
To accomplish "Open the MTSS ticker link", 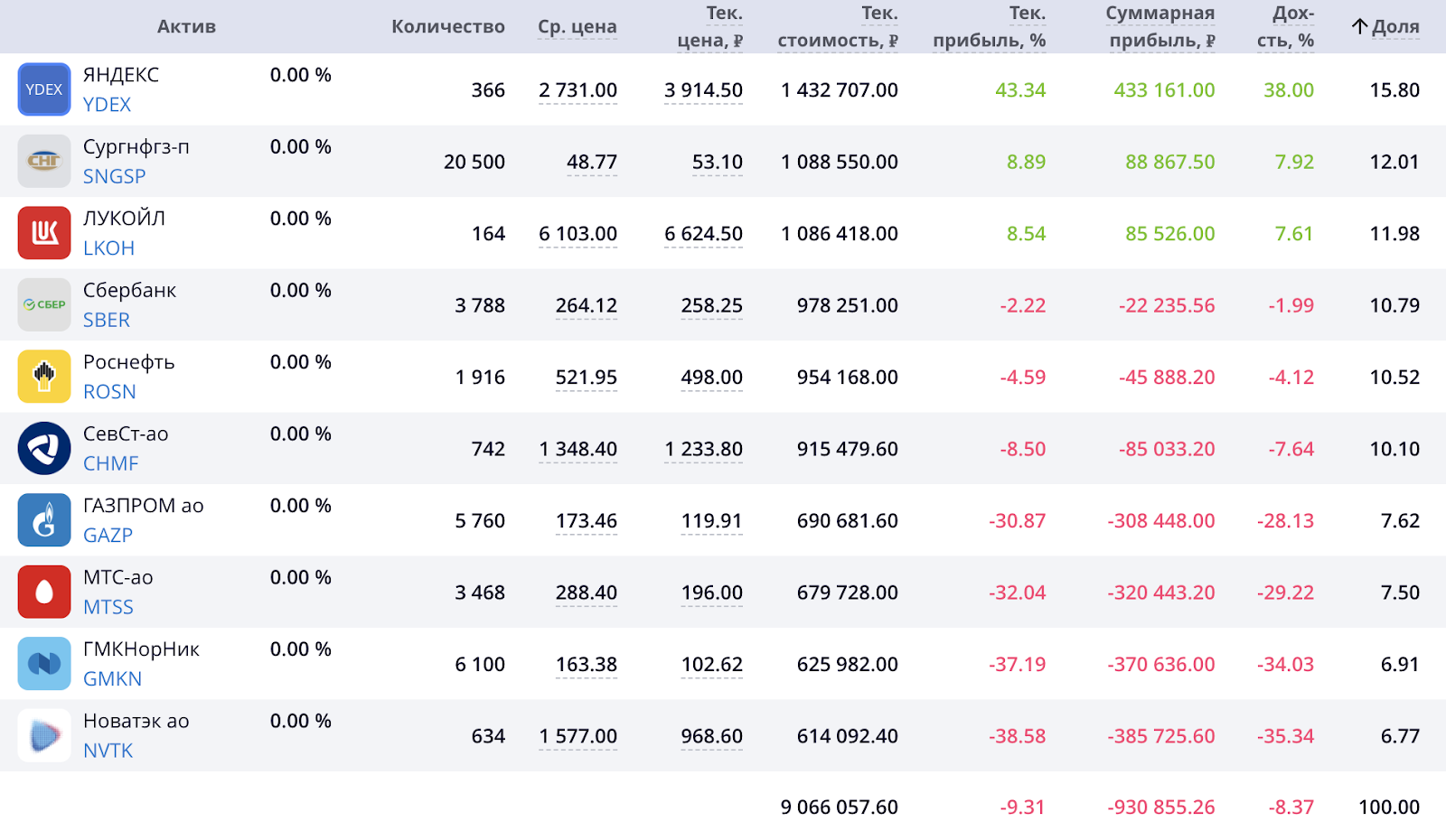I will tap(108, 607).
